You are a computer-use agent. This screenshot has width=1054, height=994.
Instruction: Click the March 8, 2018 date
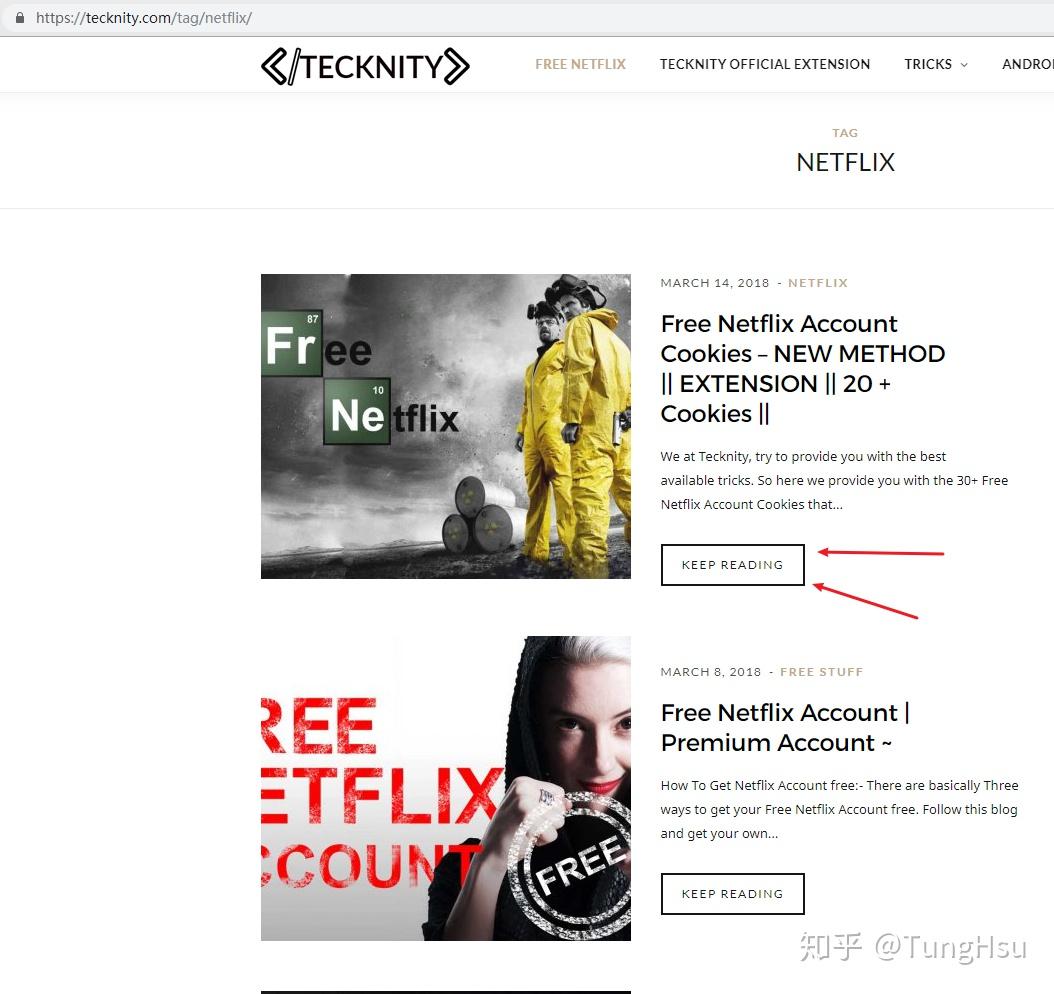pyautogui.click(x=711, y=672)
